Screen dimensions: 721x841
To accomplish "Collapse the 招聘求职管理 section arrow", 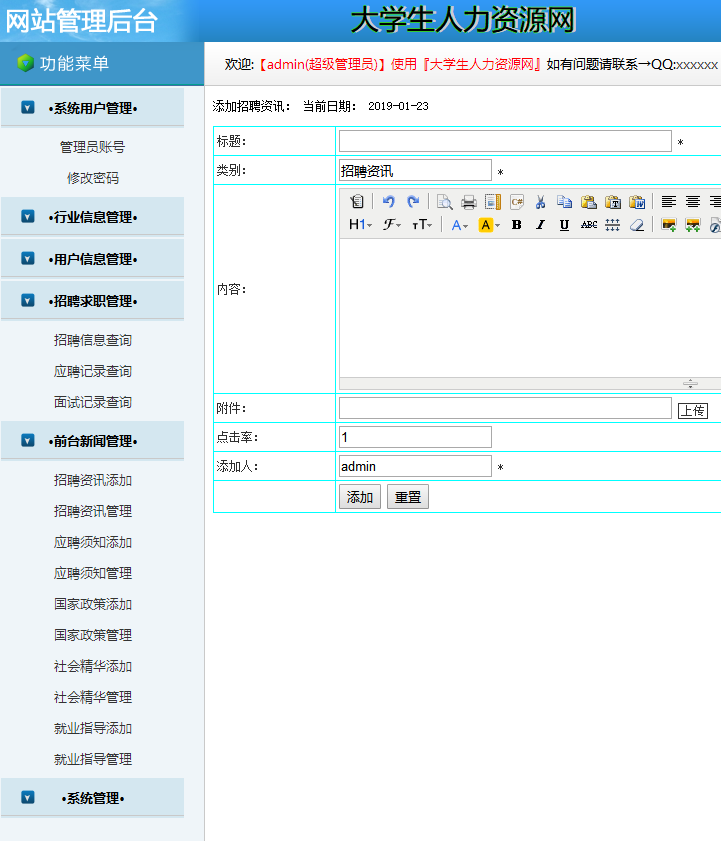I will click(x=28, y=300).
